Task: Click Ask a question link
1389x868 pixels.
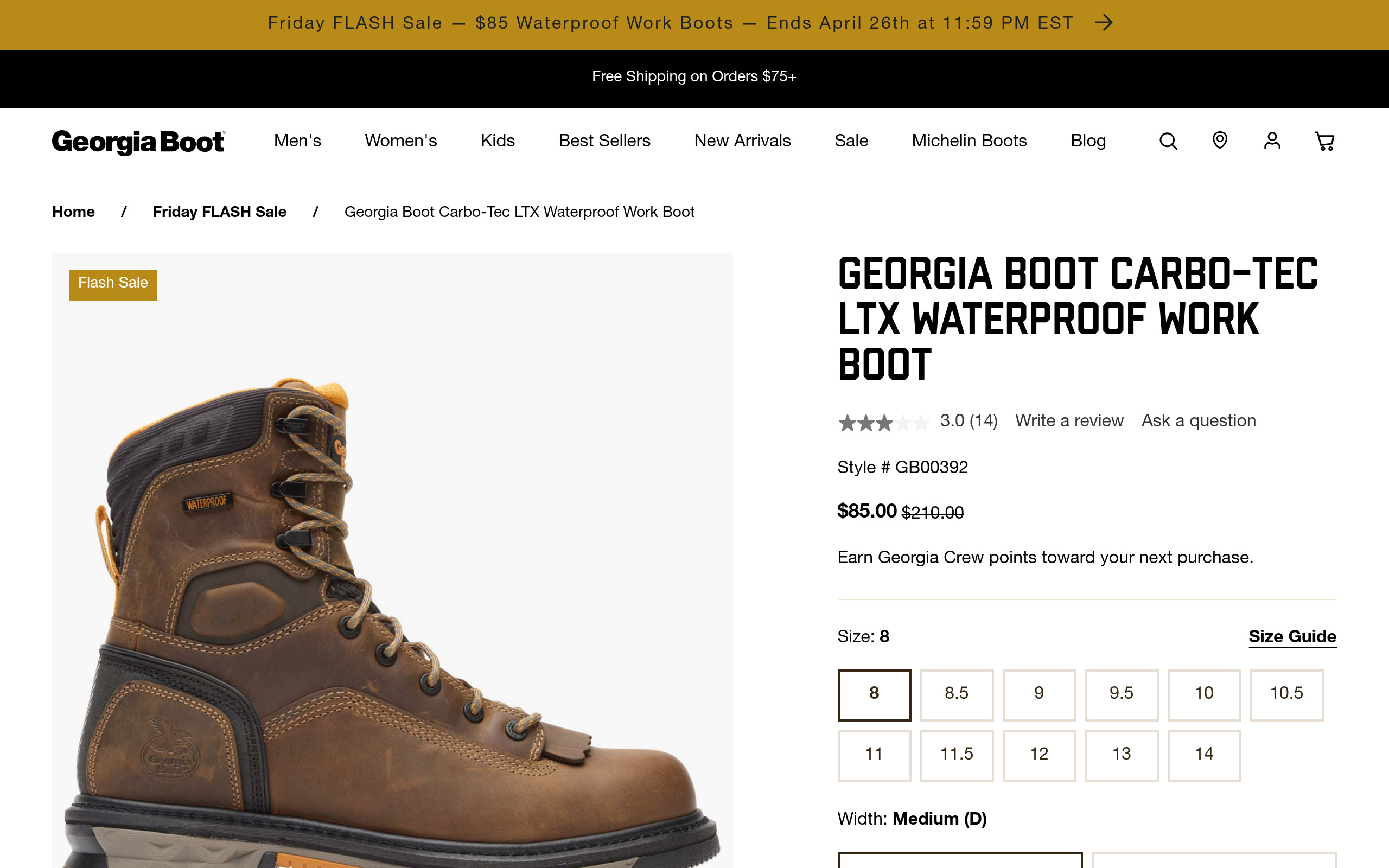Action: pos(1199,421)
